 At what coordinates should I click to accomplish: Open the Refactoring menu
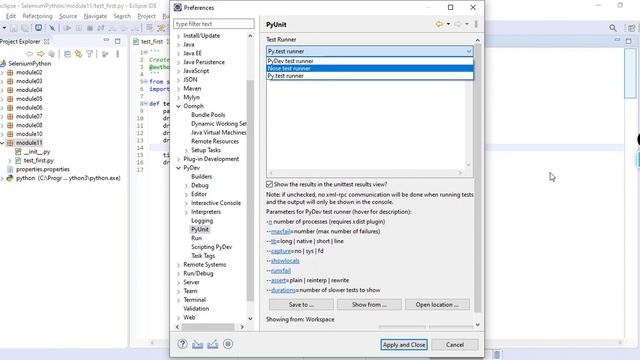pyautogui.click(x=38, y=16)
